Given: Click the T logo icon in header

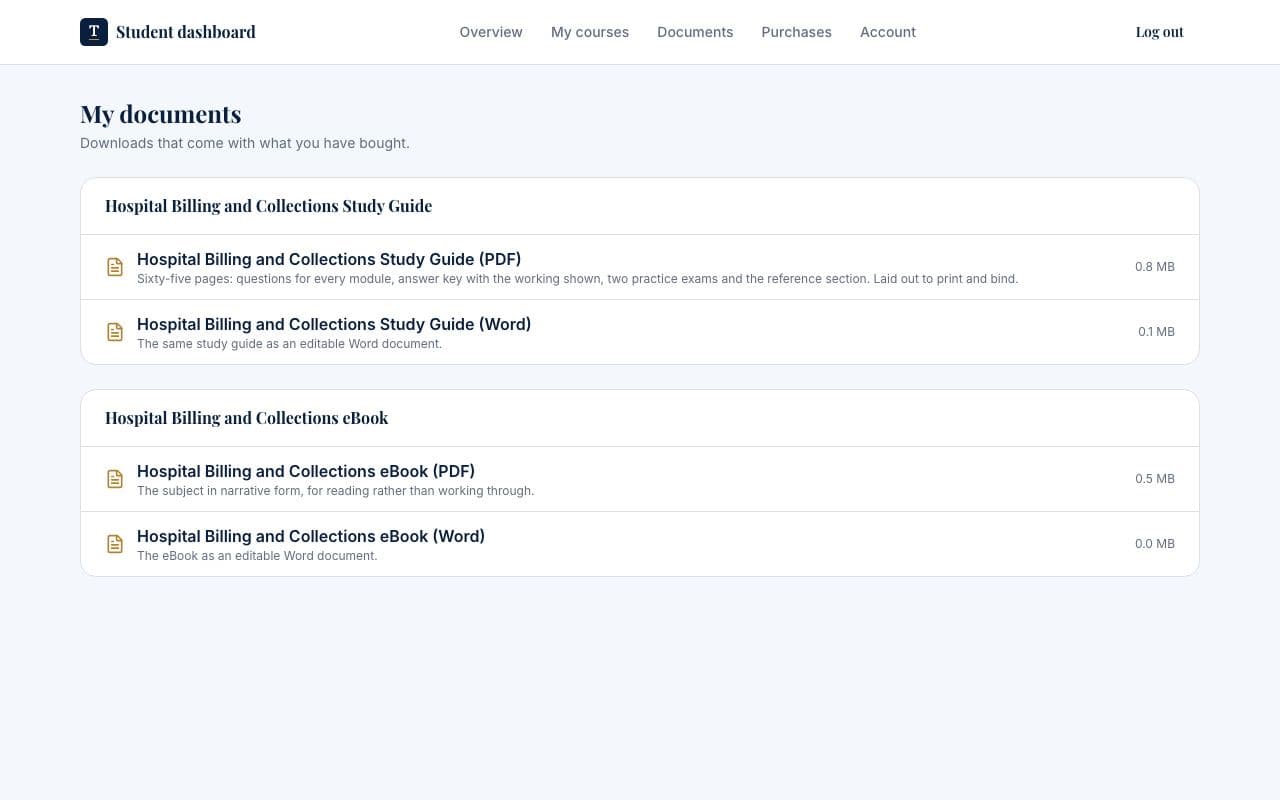Looking at the screenshot, I should 94,32.
